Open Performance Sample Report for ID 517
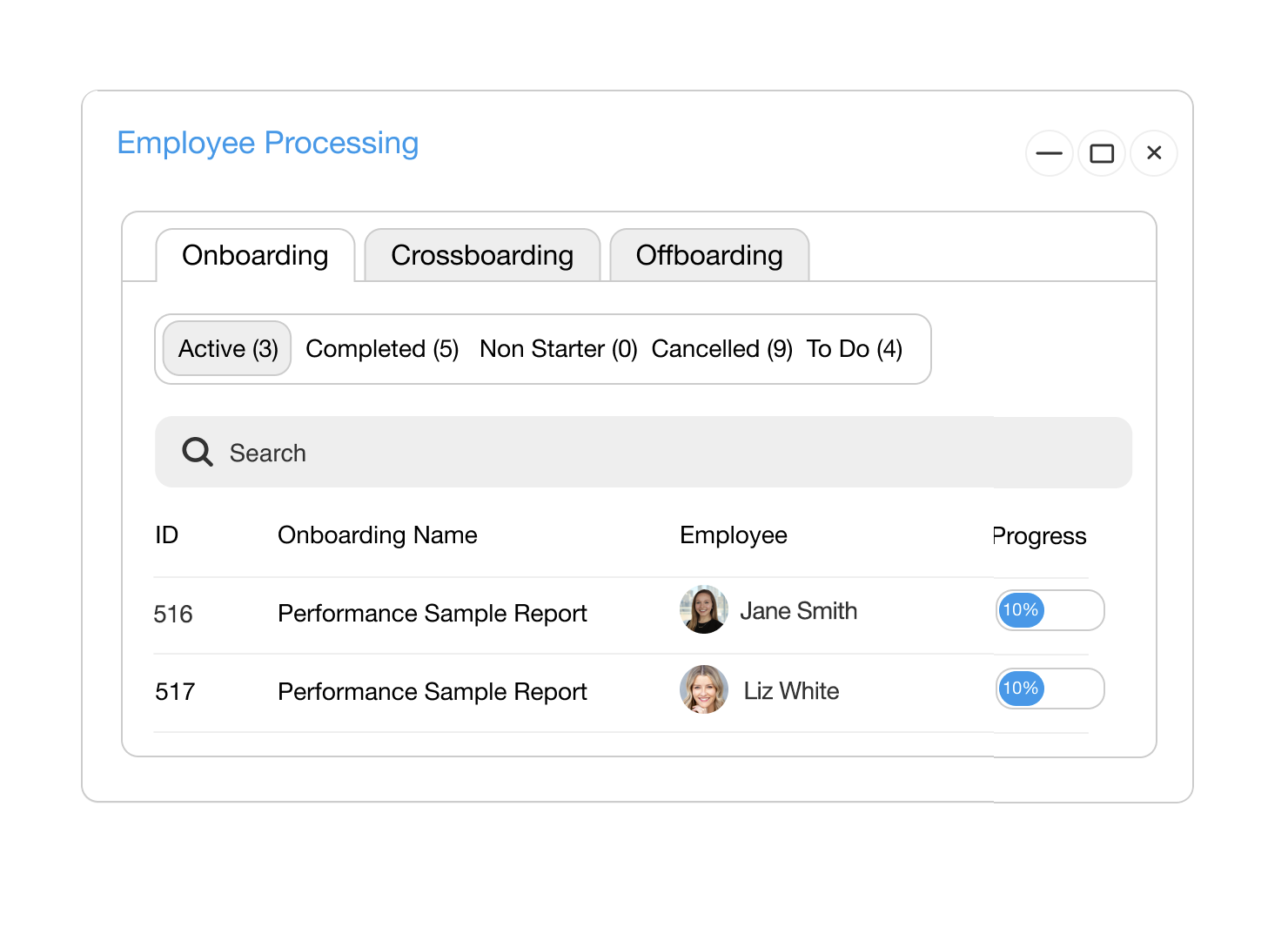 tap(432, 692)
